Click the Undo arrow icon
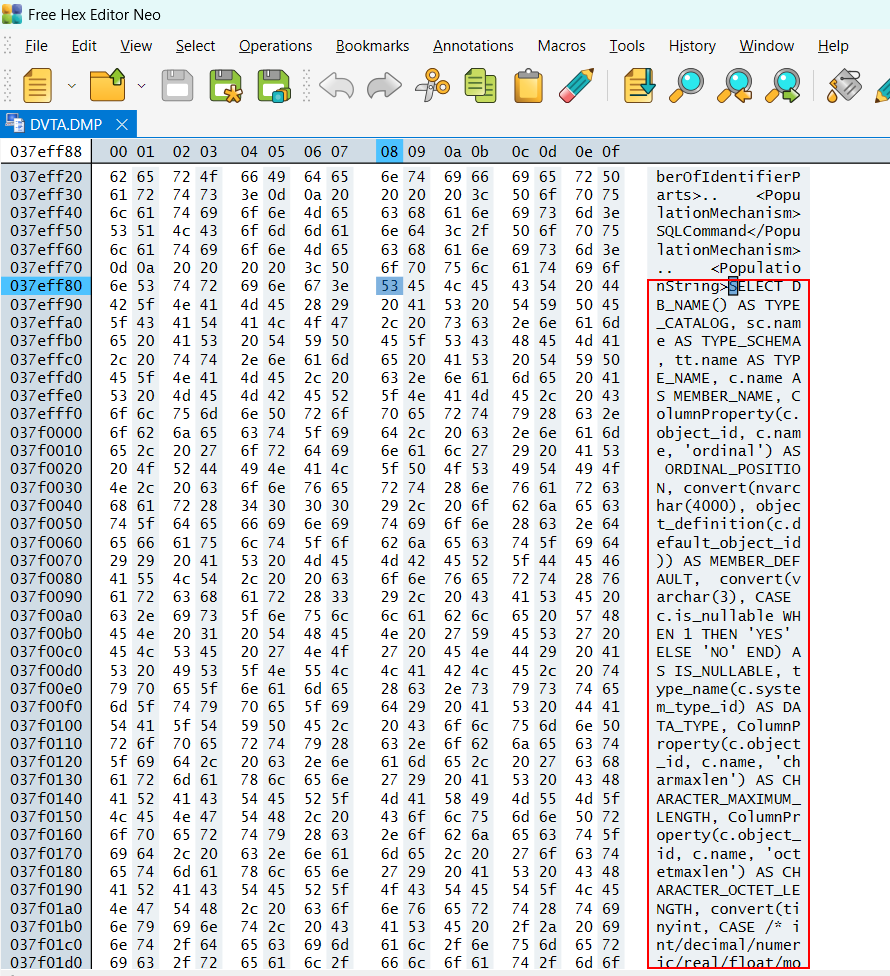The height and width of the screenshot is (976, 890). coord(336,85)
